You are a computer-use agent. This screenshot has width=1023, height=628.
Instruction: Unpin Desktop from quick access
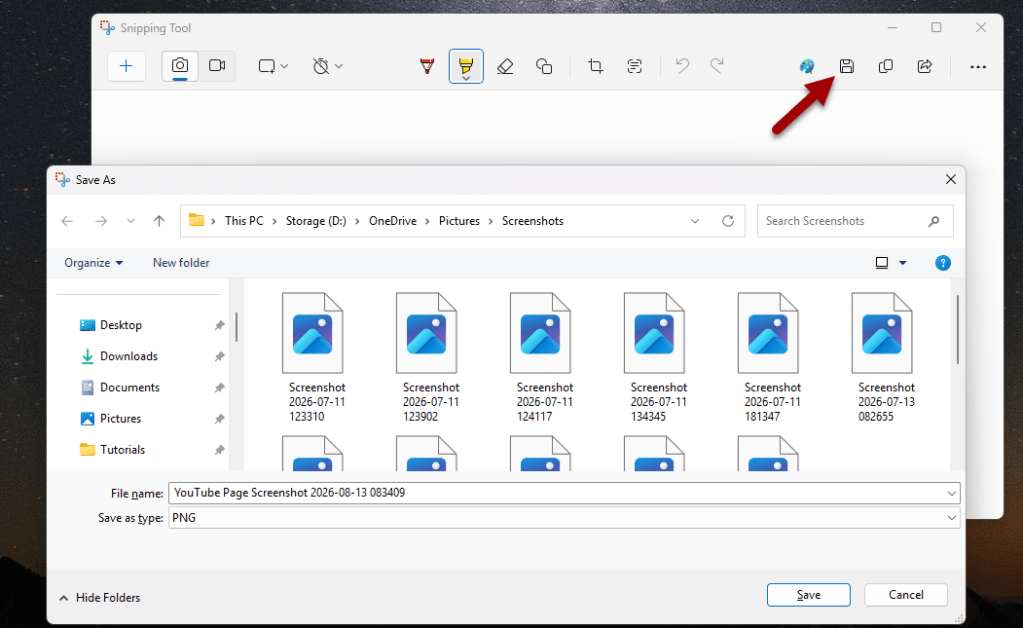[219, 325]
